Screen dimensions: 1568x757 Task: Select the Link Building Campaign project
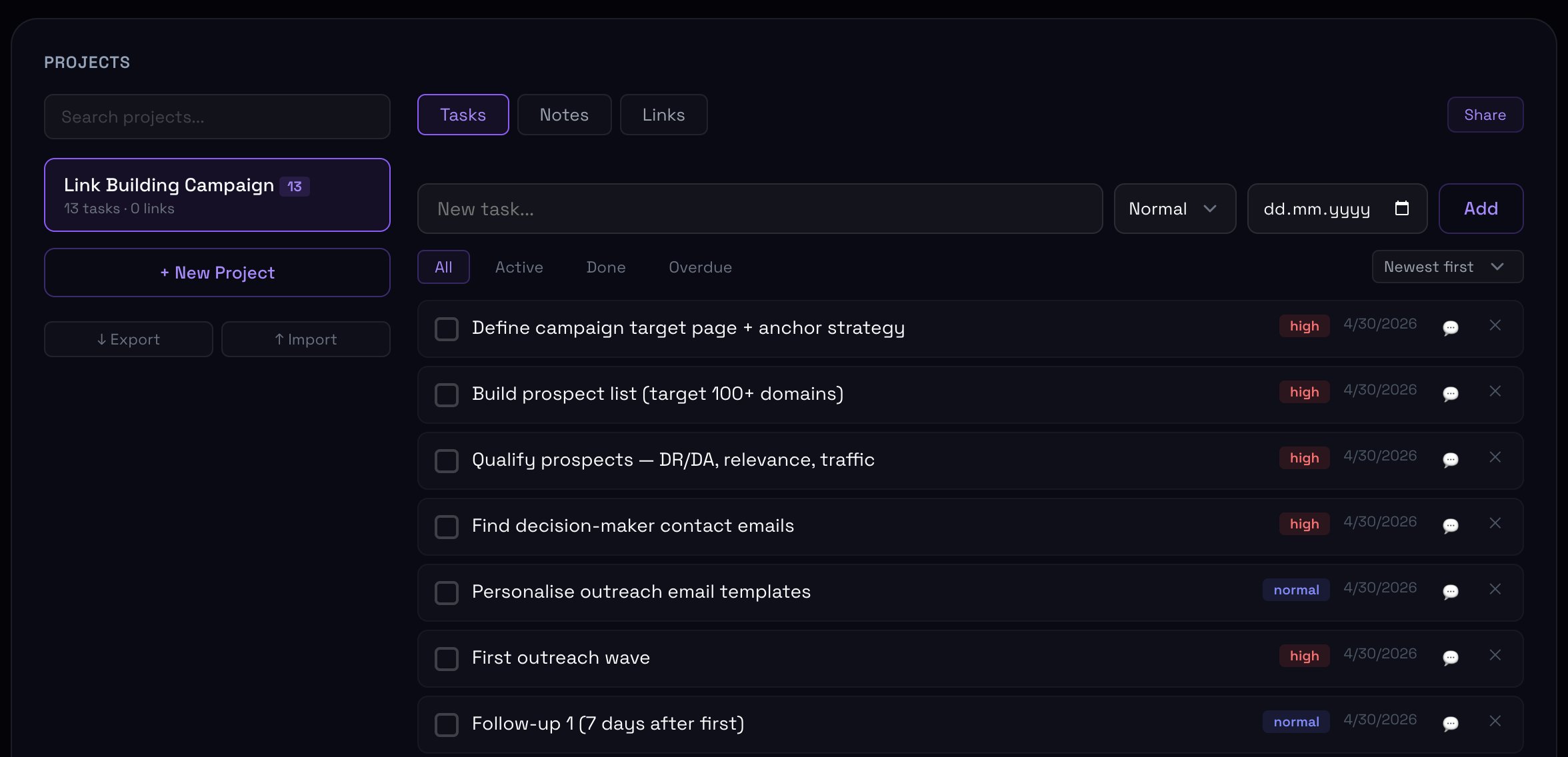[217, 195]
